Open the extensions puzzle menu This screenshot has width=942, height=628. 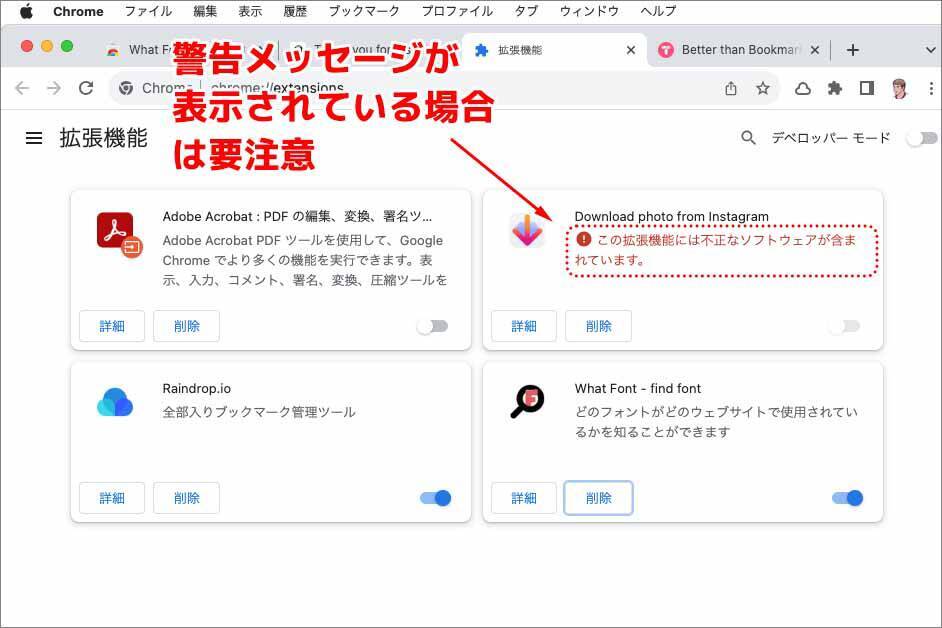pos(834,88)
